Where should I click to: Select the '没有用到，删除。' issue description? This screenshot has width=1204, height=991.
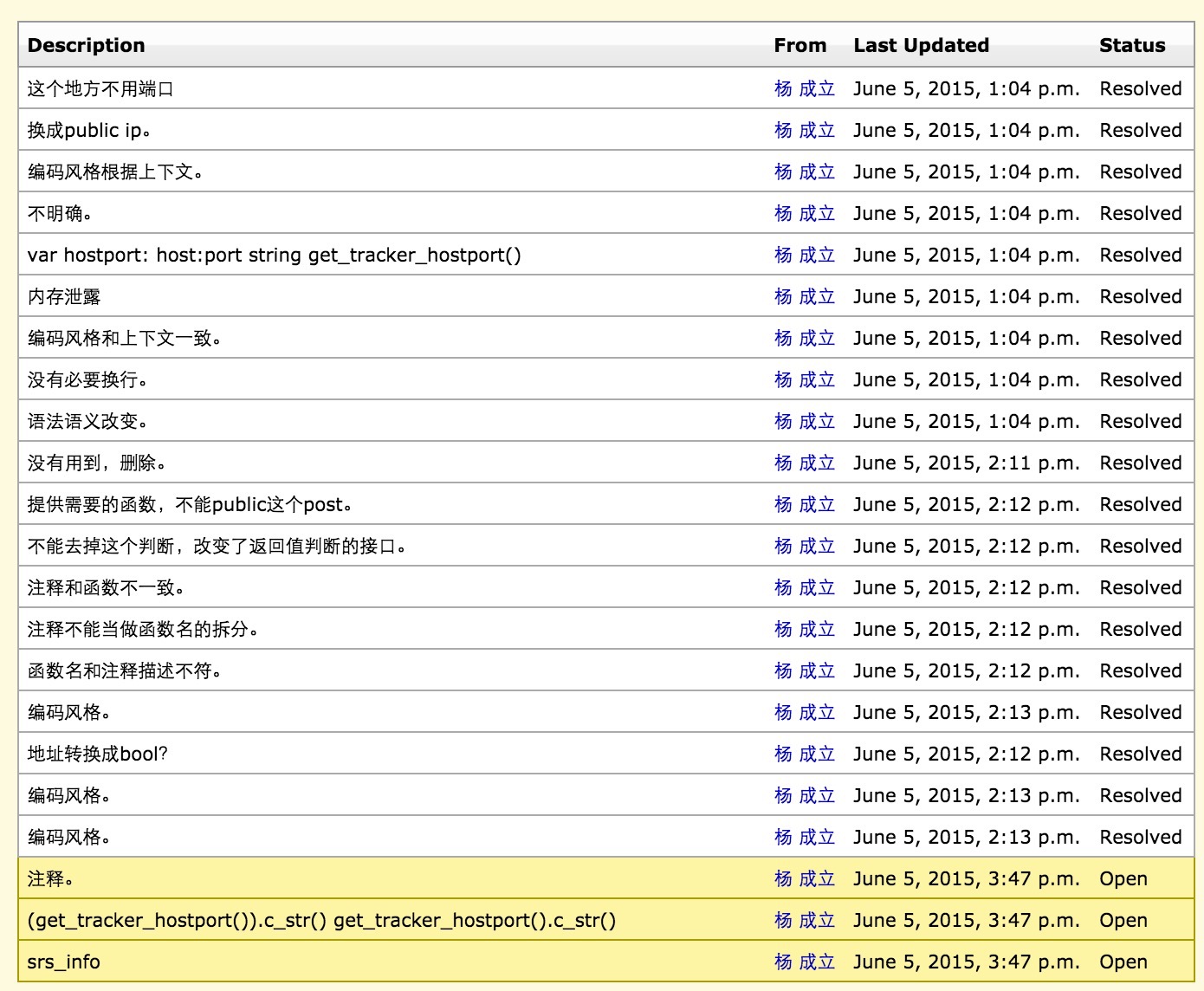[x=96, y=463]
